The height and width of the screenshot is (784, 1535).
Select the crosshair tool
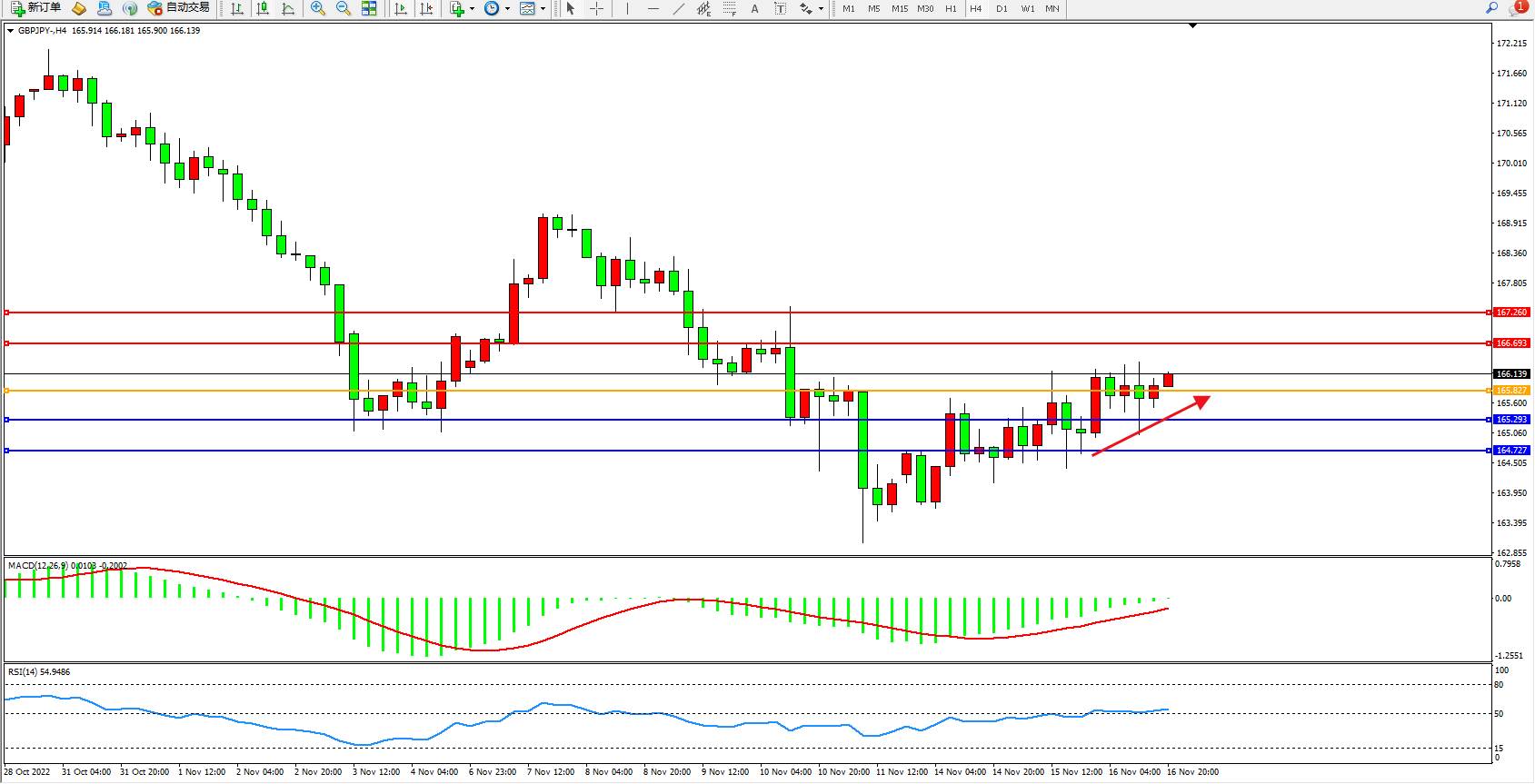596,8
